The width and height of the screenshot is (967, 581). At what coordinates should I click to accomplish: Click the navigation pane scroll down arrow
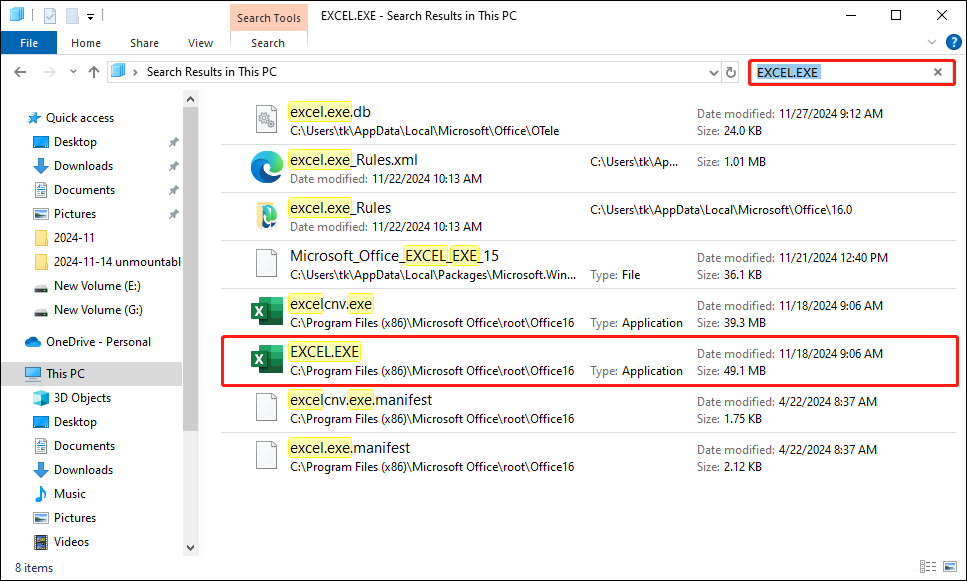click(x=191, y=548)
